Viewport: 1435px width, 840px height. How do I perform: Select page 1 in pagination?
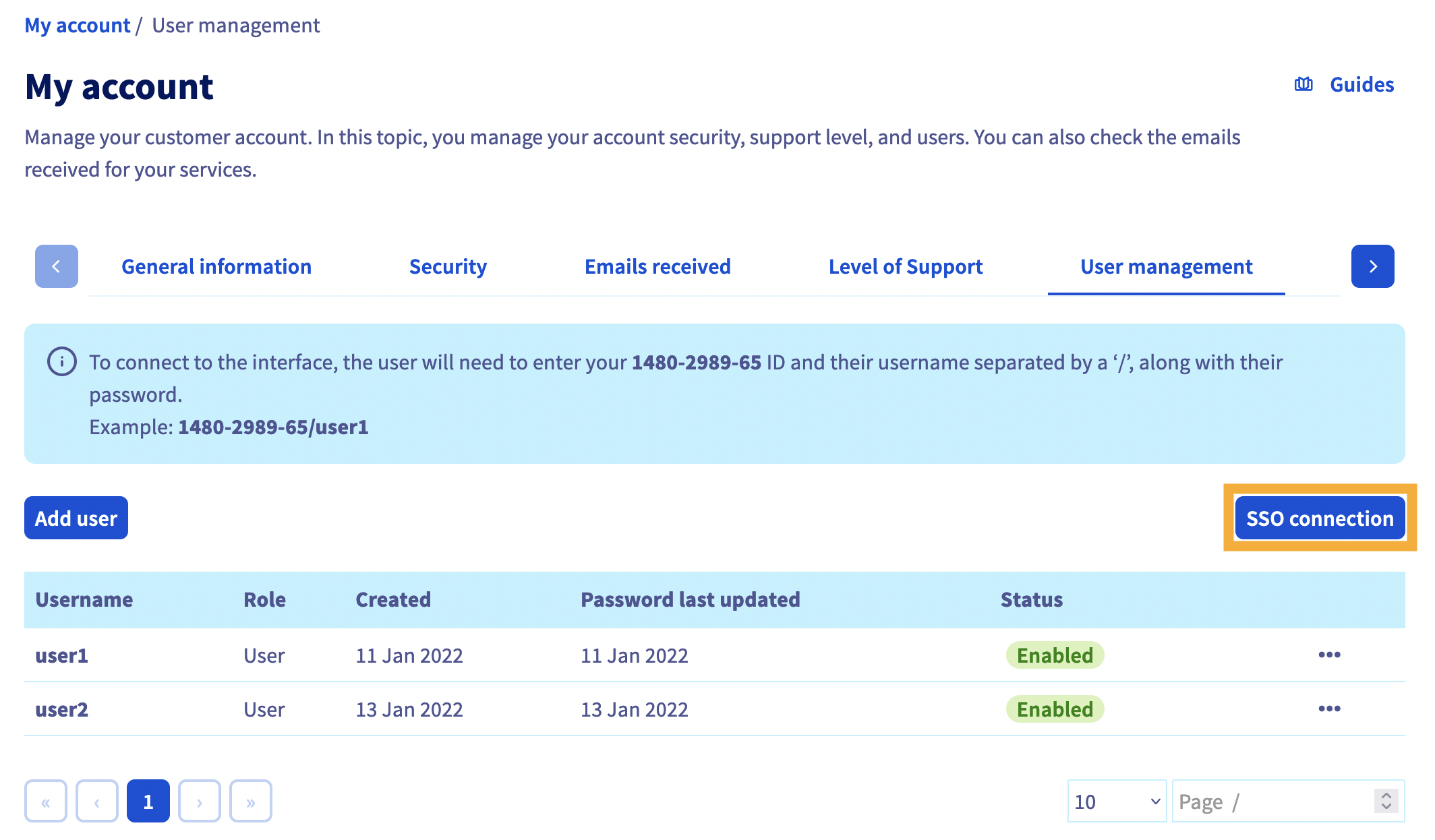point(148,802)
